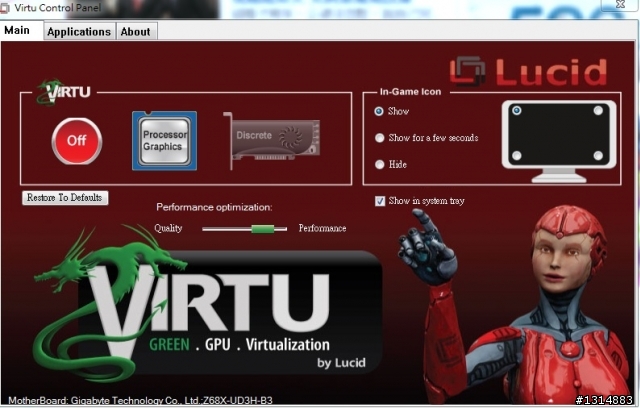Switch to the Applications tab
This screenshot has height=408, width=640.
click(x=79, y=32)
